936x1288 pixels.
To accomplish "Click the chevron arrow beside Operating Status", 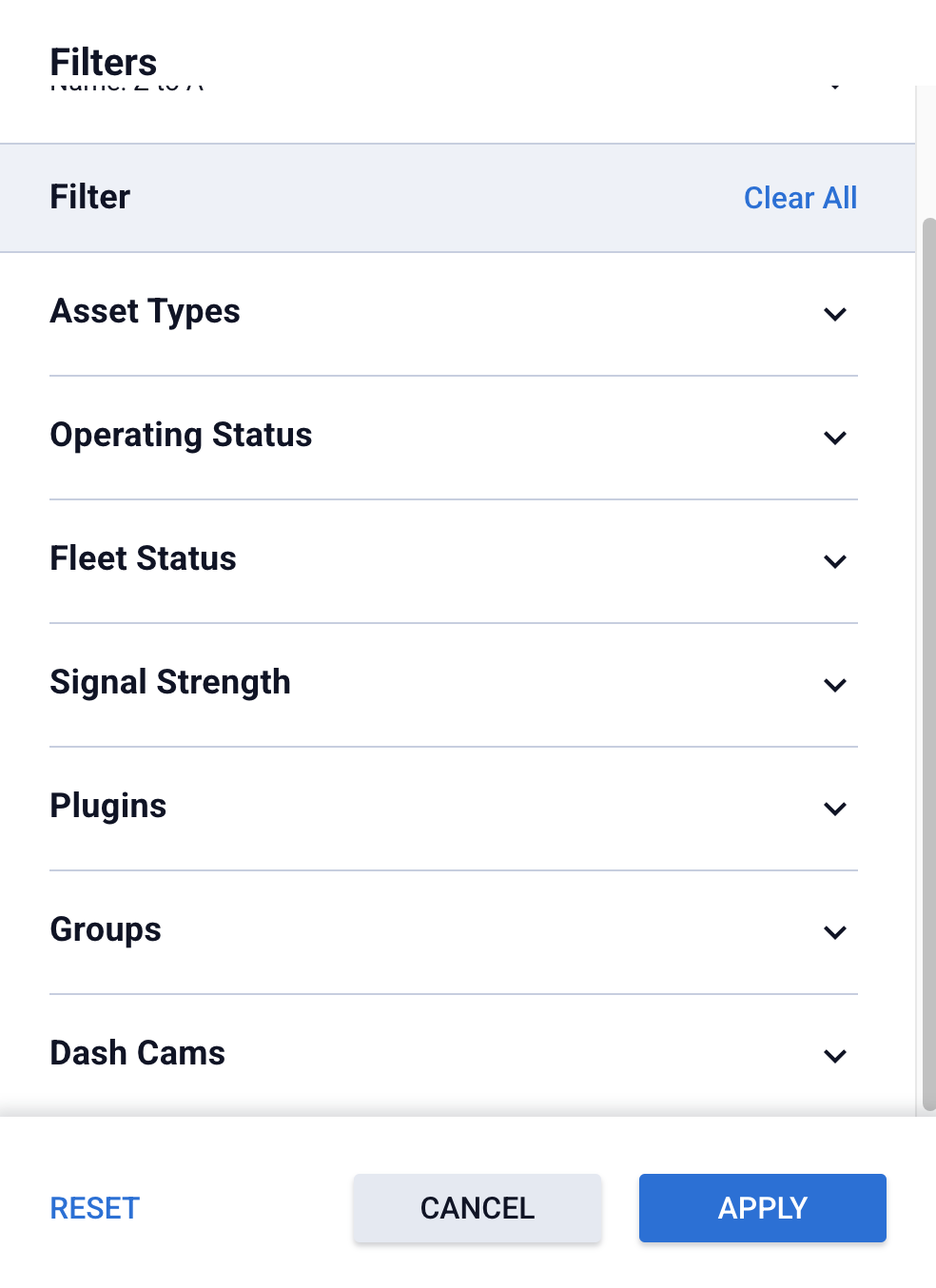I will [835, 438].
